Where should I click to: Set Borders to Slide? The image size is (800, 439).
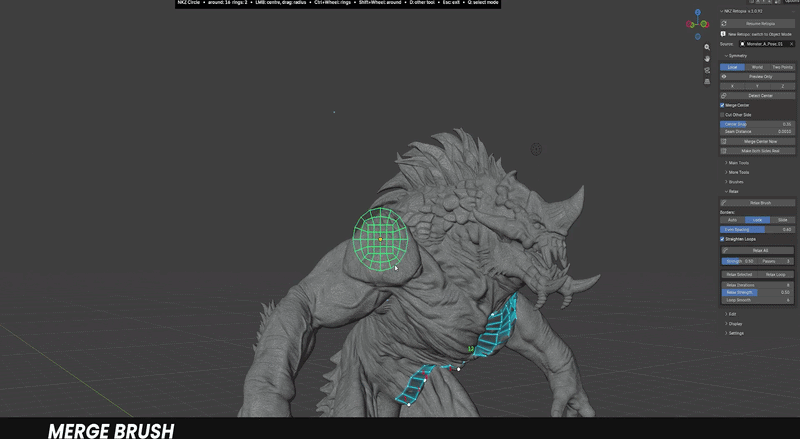[x=782, y=220]
